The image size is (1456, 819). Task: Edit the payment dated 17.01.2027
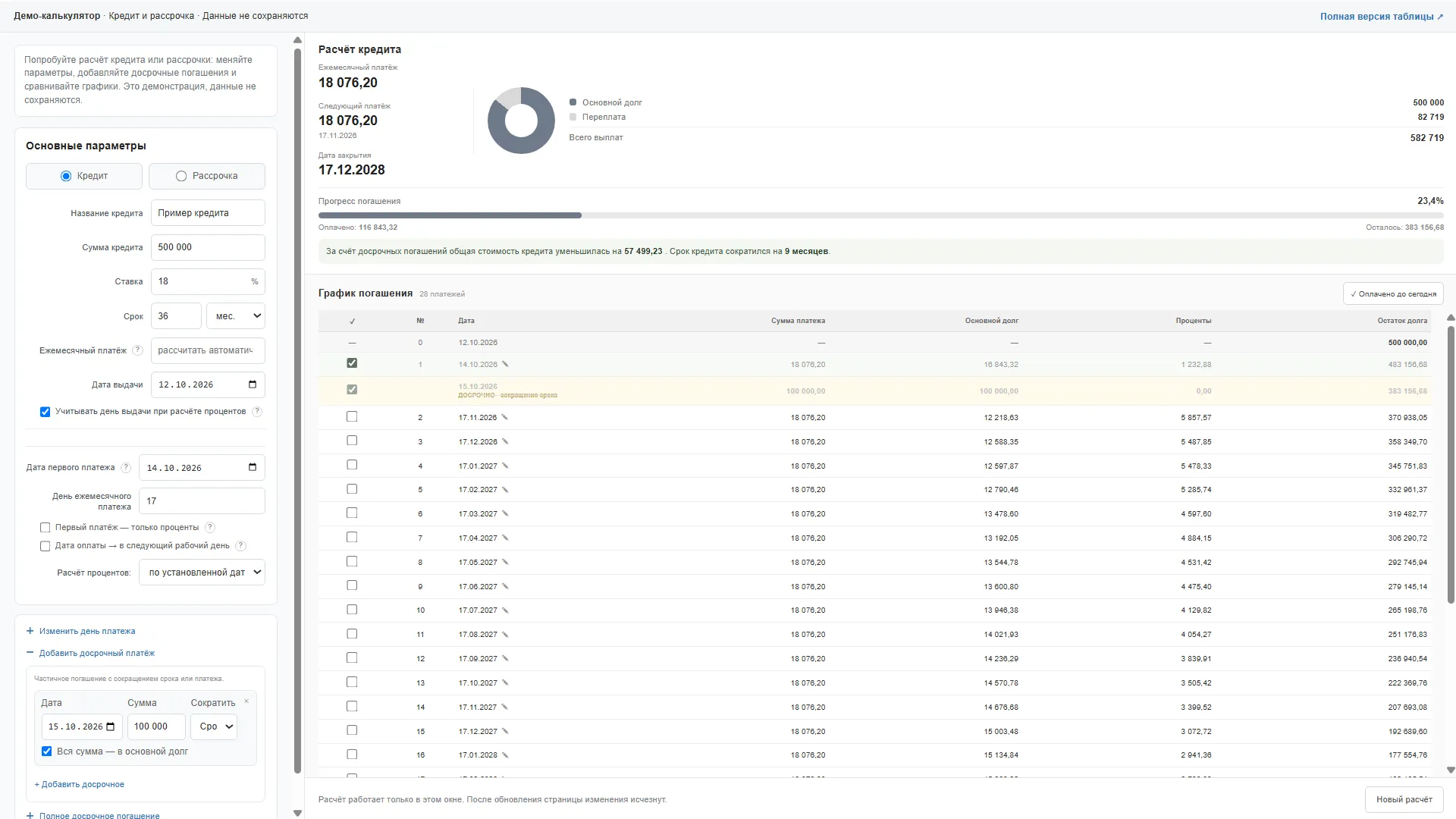[x=505, y=466]
